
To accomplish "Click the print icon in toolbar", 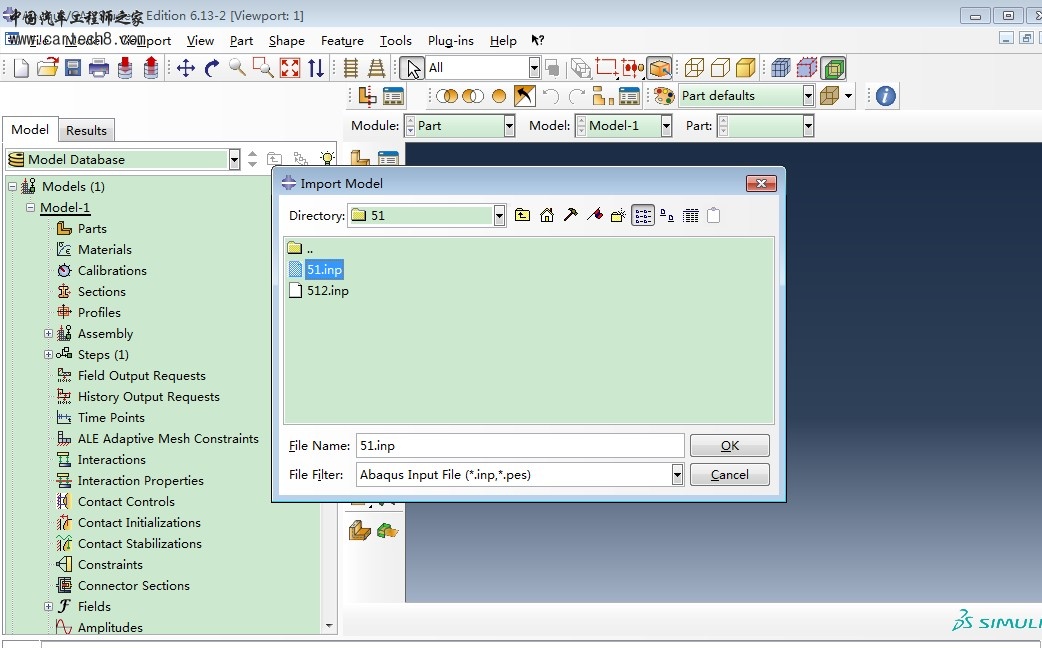I will tap(98, 68).
